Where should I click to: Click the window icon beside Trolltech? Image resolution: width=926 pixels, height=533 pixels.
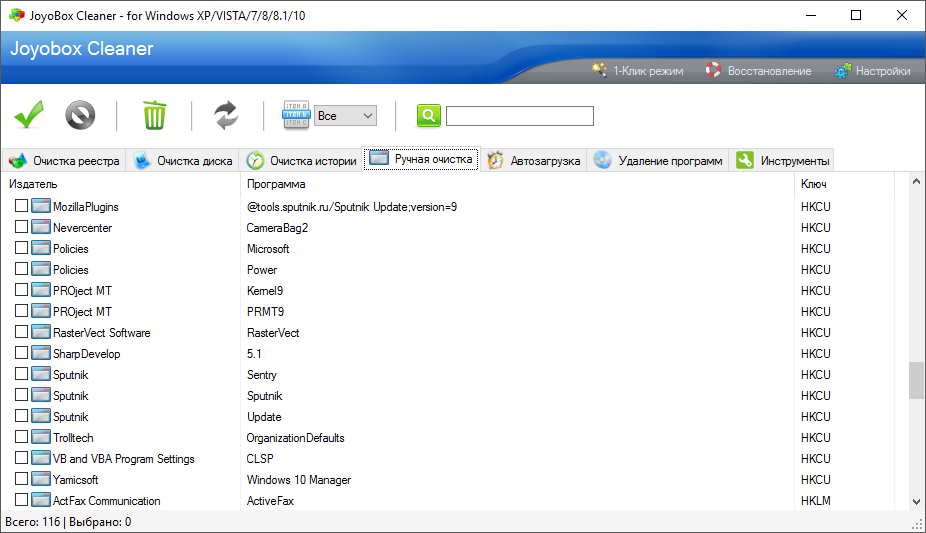(41, 437)
